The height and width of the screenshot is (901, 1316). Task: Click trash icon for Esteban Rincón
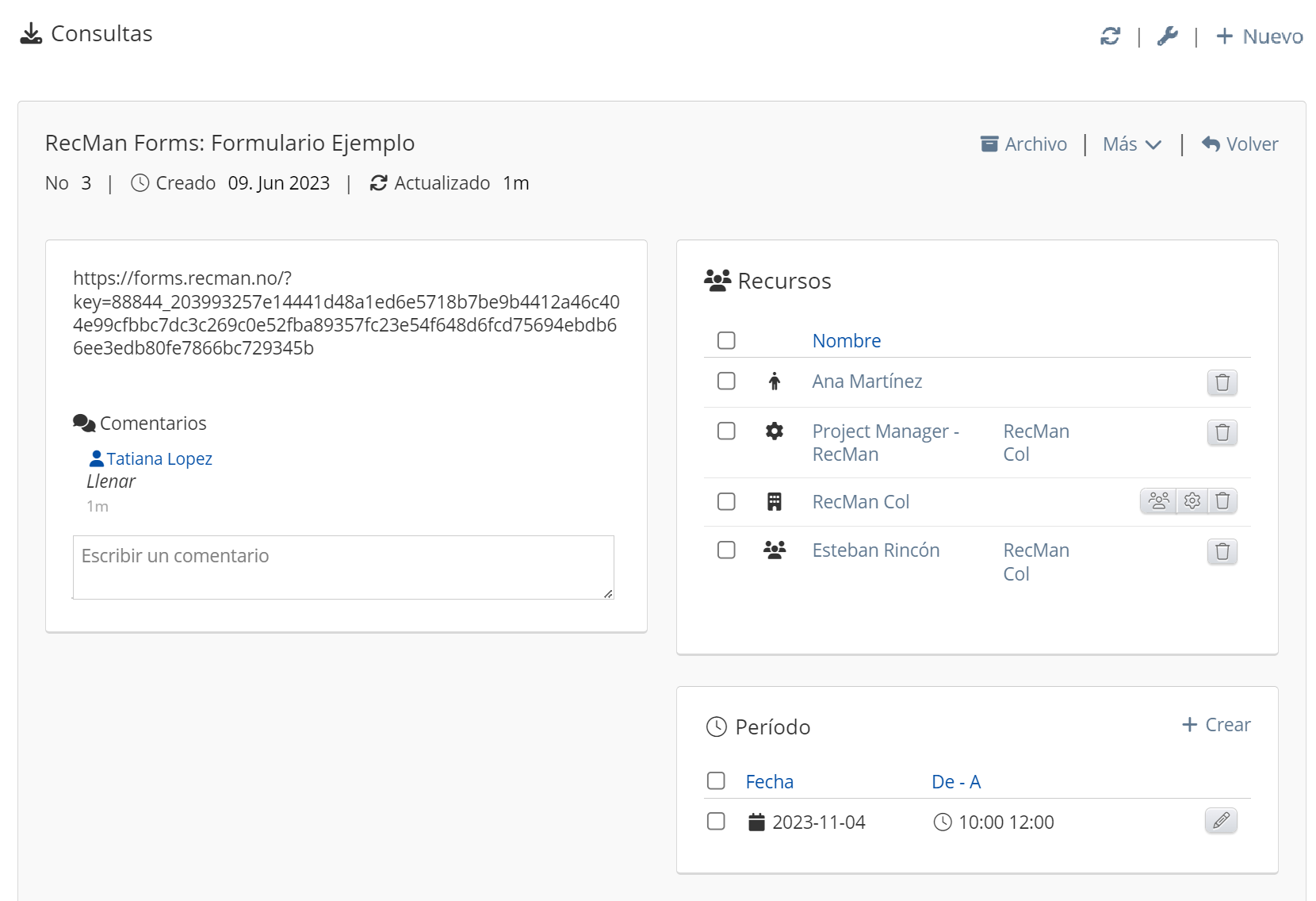1222,551
